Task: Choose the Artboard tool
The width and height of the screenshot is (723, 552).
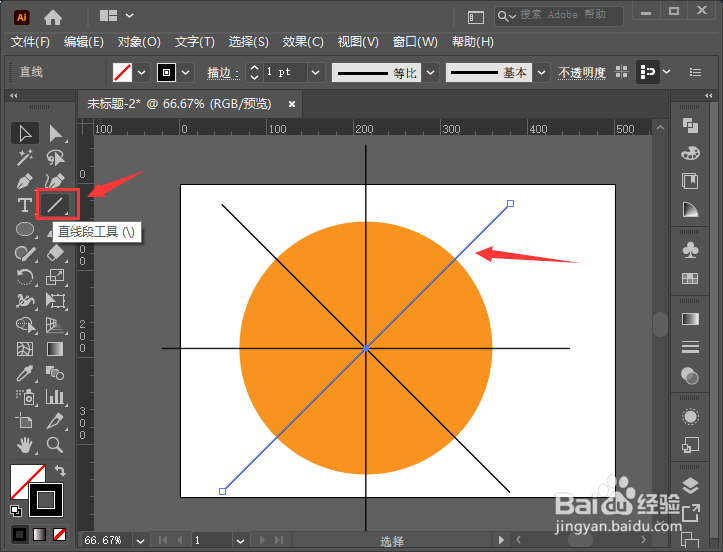Action: [x=25, y=421]
